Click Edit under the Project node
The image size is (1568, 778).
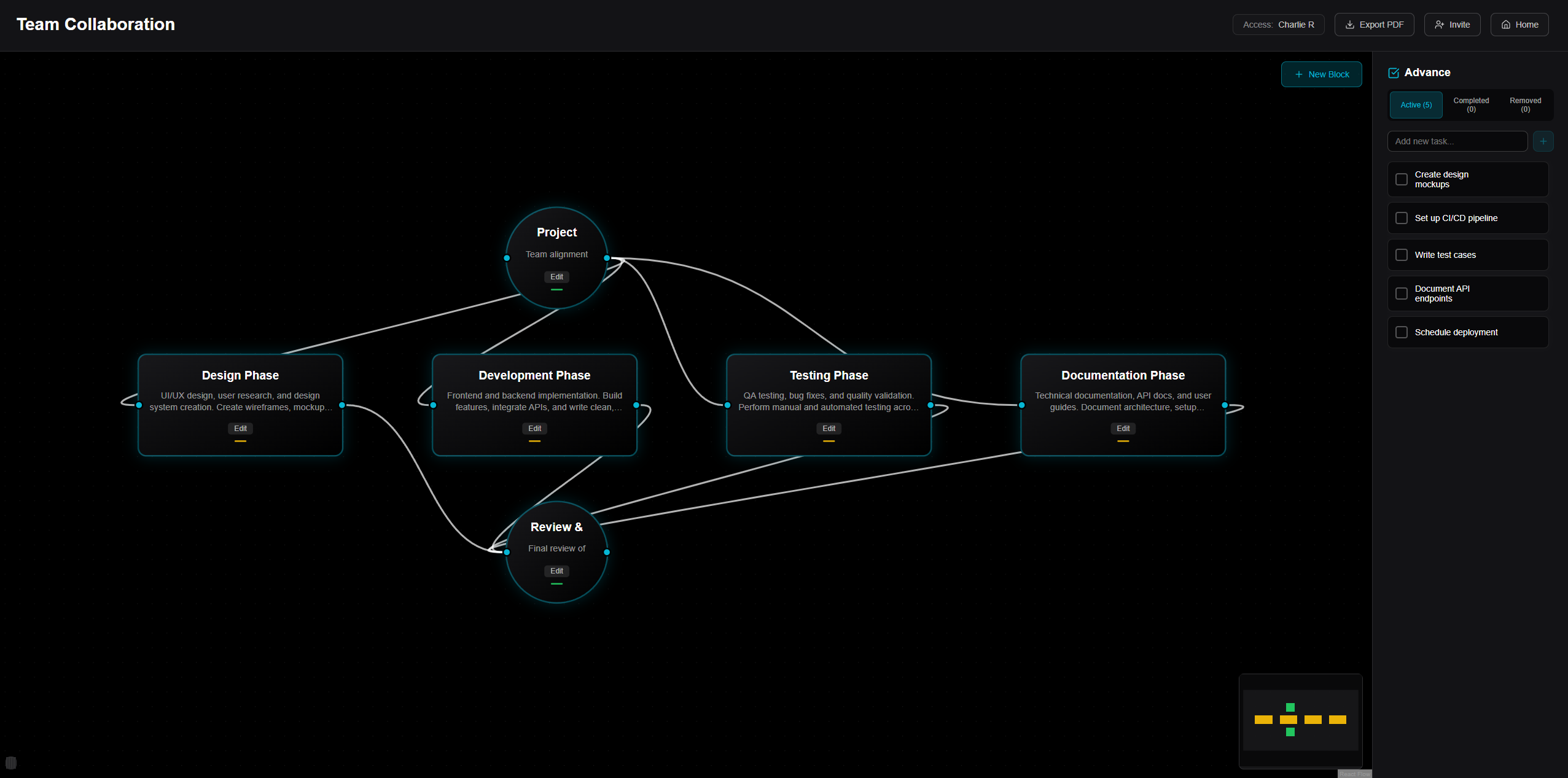click(x=556, y=276)
